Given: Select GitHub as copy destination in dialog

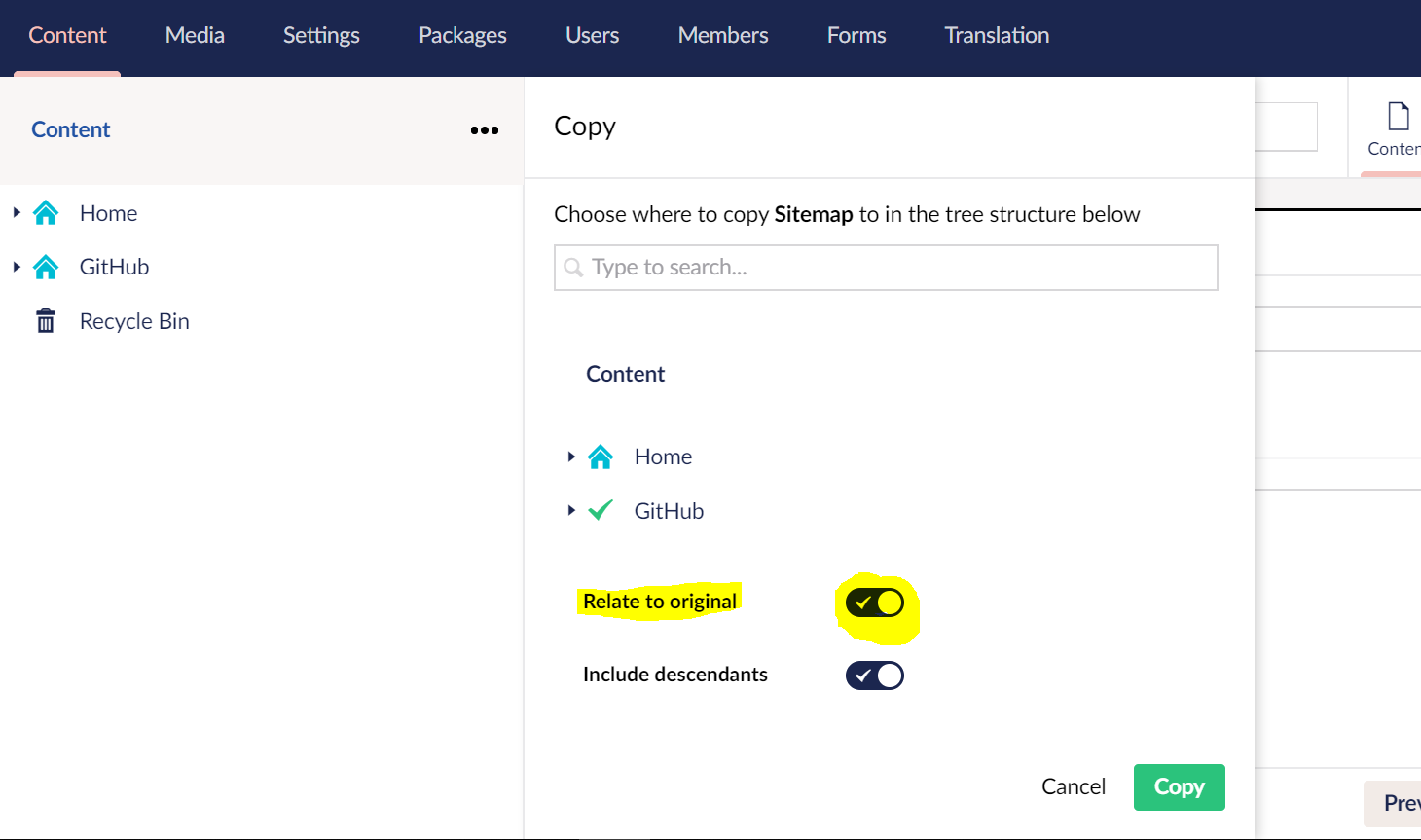Looking at the screenshot, I should click(669, 511).
